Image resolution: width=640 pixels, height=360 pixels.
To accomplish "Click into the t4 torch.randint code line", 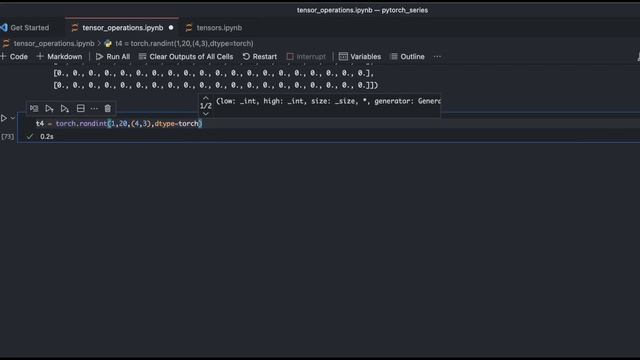I will [119, 124].
